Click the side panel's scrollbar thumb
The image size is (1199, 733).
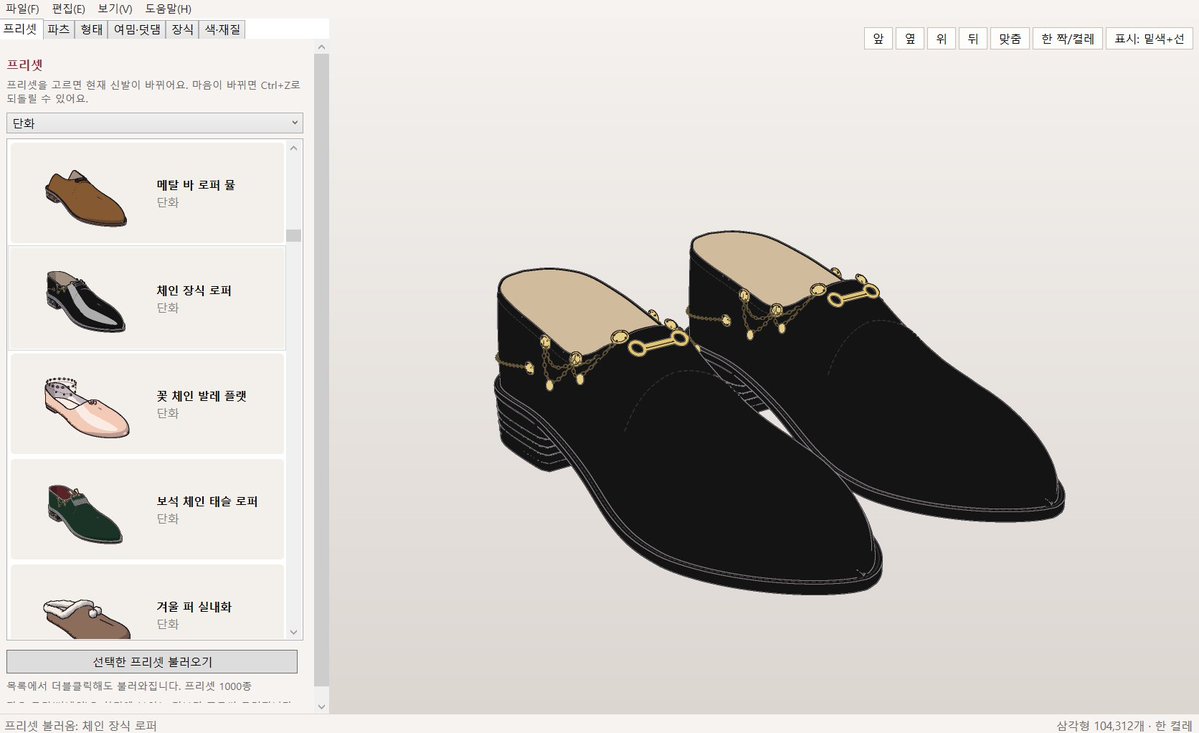(321, 370)
